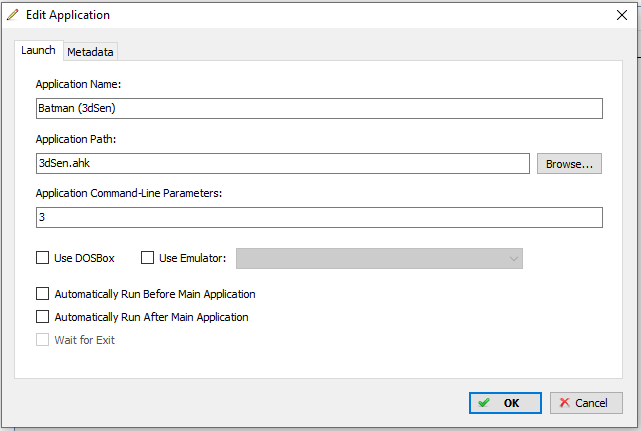Confirm changes with the OK button
Screen dimensions: 641x431
pyautogui.click(x=505, y=403)
